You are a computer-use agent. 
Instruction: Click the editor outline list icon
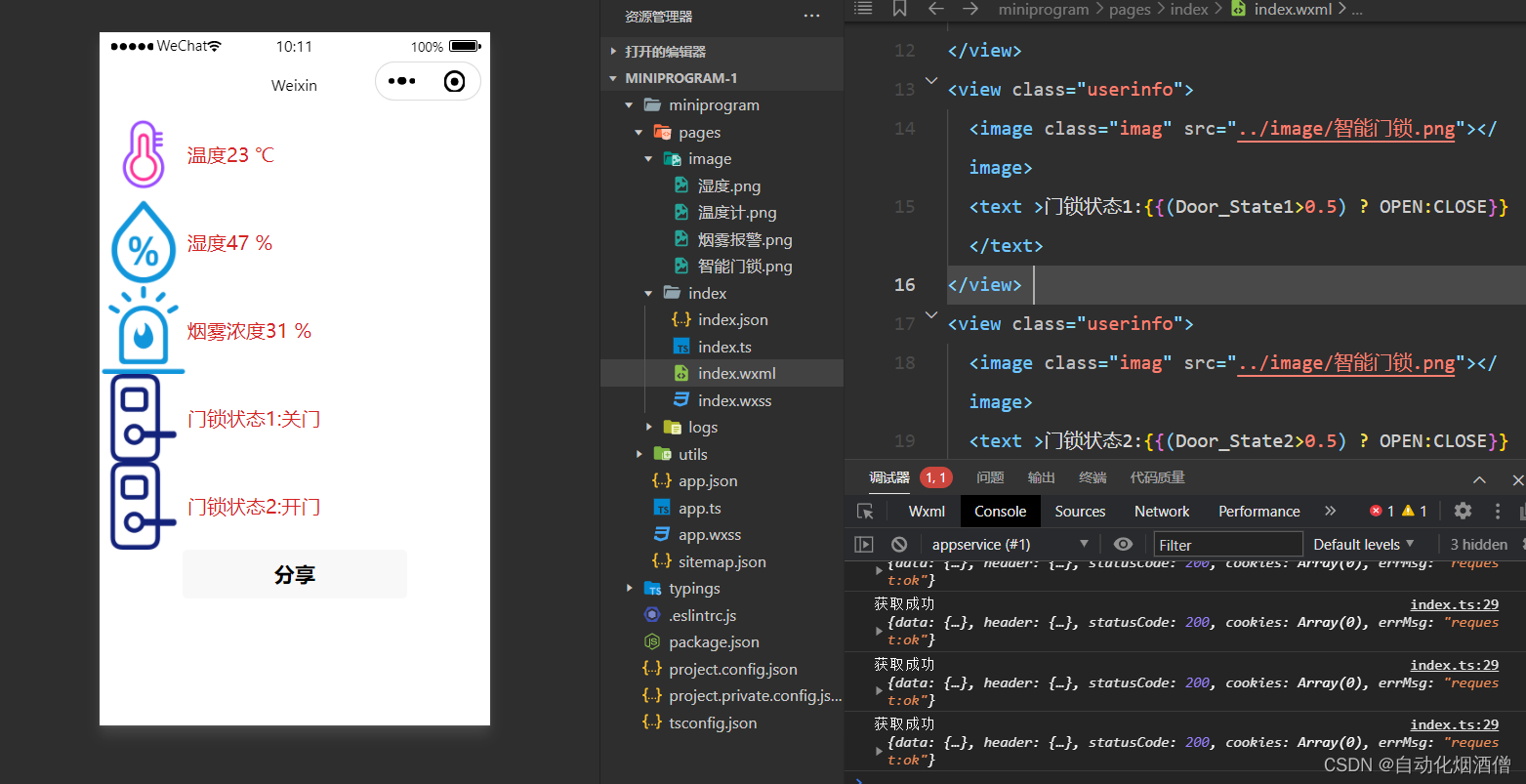point(863,9)
